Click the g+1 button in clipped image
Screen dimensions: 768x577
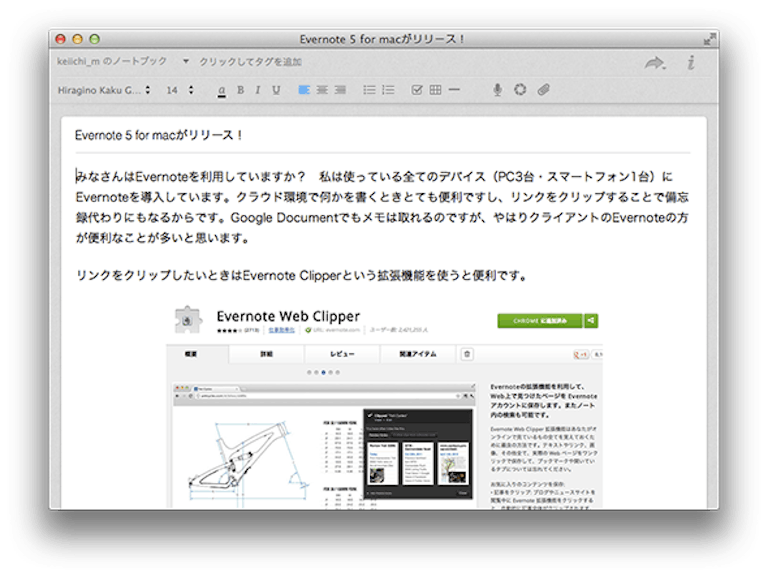(581, 355)
